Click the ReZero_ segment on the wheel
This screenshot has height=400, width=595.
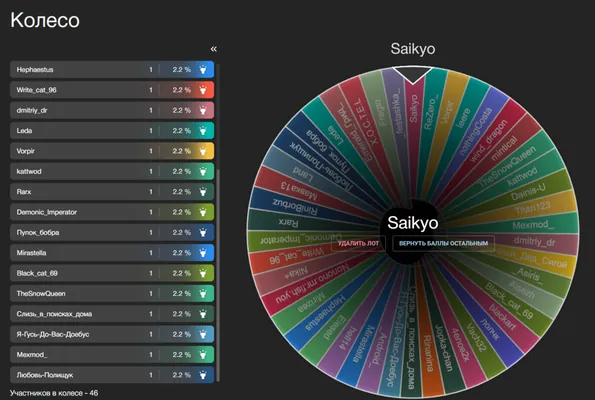(432, 112)
